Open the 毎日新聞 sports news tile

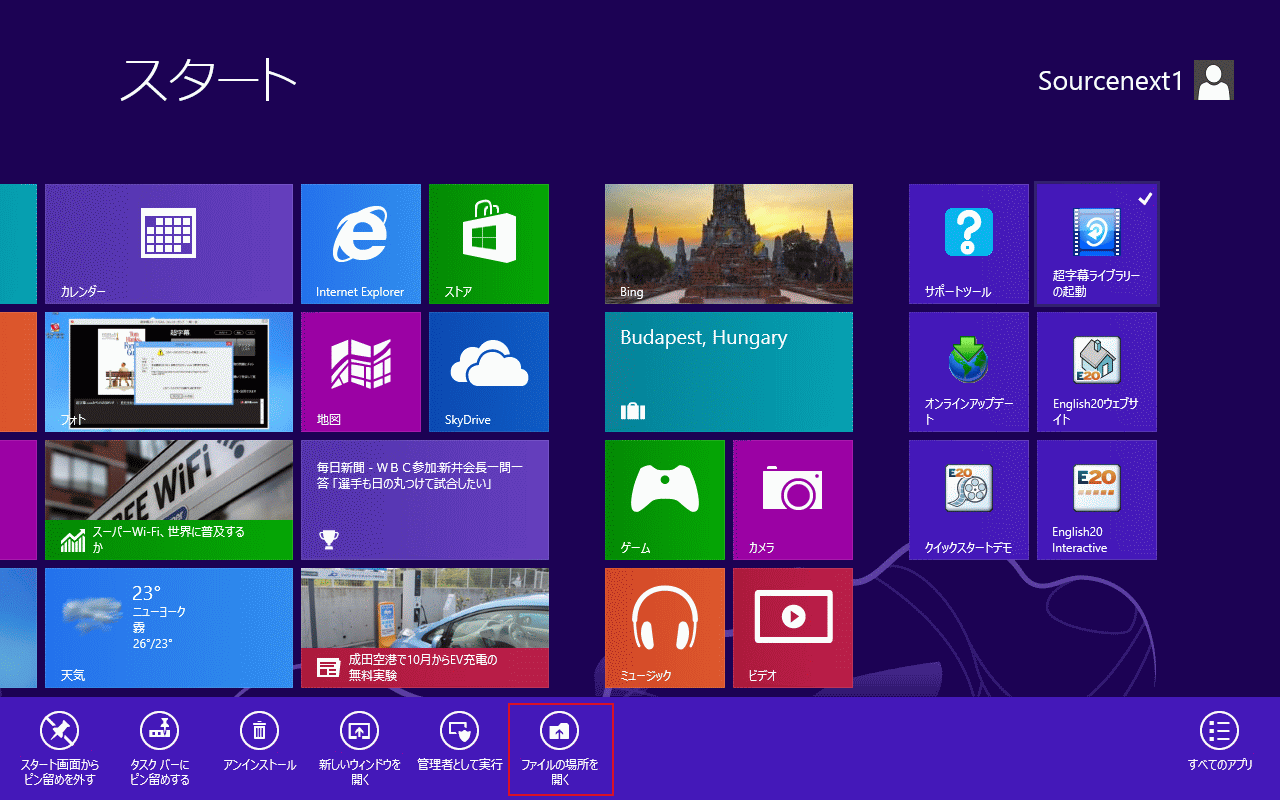coord(425,500)
